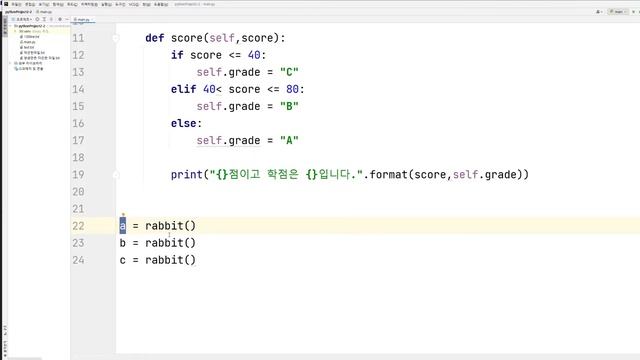Select main.py in the project tree
The width and height of the screenshot is (640, 360).
[x=27, y=42]
